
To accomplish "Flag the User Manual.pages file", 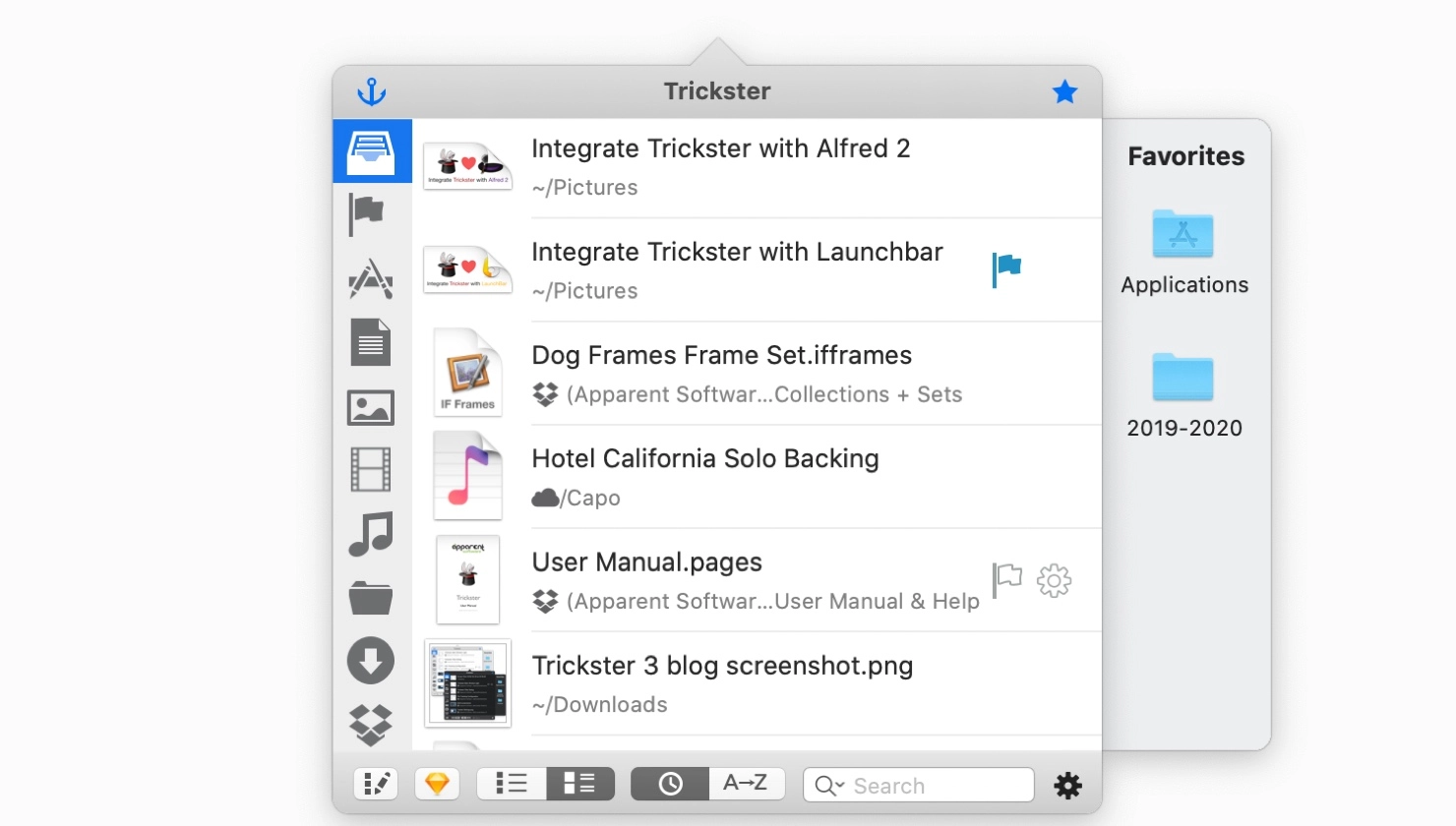I will pyautogui.click(x=1006, y=580).
